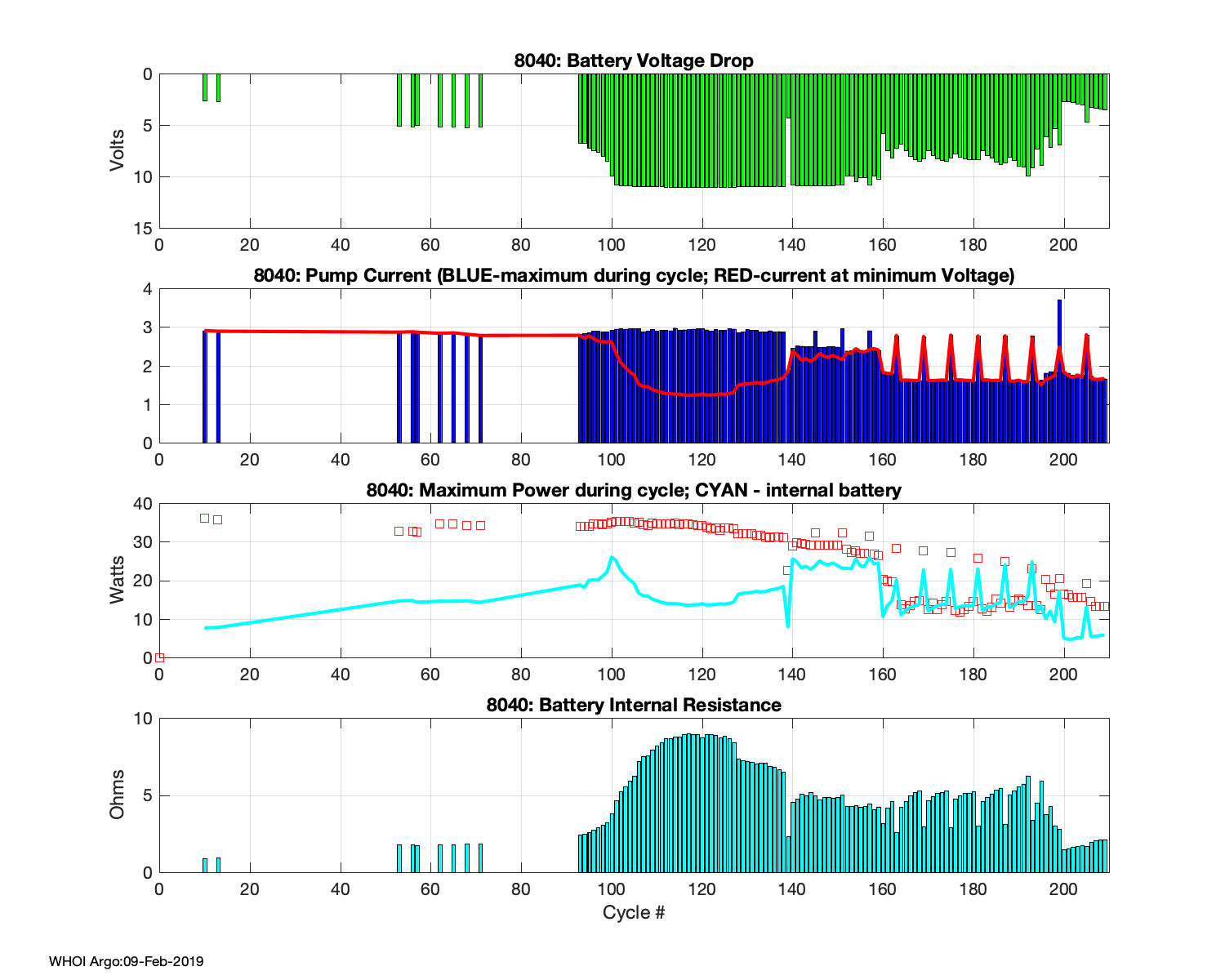Click the "Watts" y-axis label
Viewport: 1225px width, 980px height.
(x=118, y=580)
